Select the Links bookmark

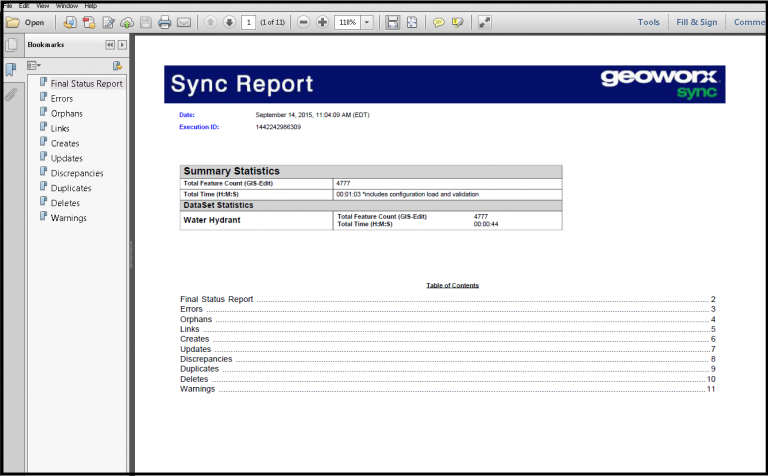pyautogui.click(x=60, y=128)
